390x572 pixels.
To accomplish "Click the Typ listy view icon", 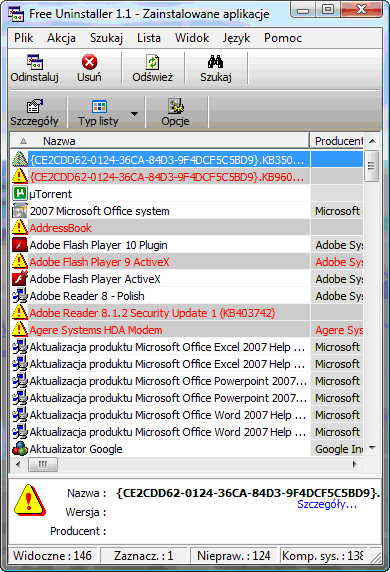I will coord(99,106).
